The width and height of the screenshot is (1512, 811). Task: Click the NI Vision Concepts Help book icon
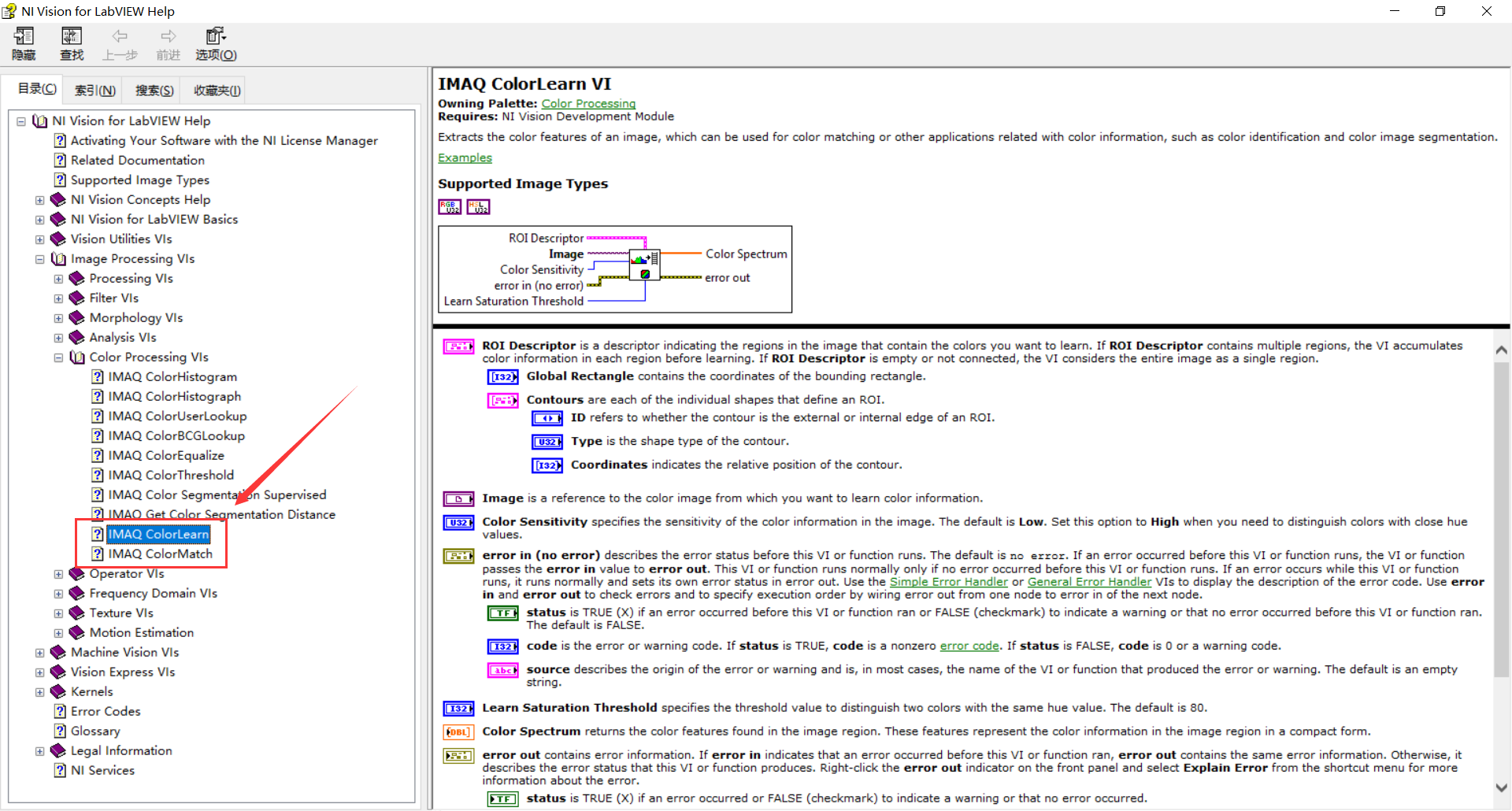58,200
